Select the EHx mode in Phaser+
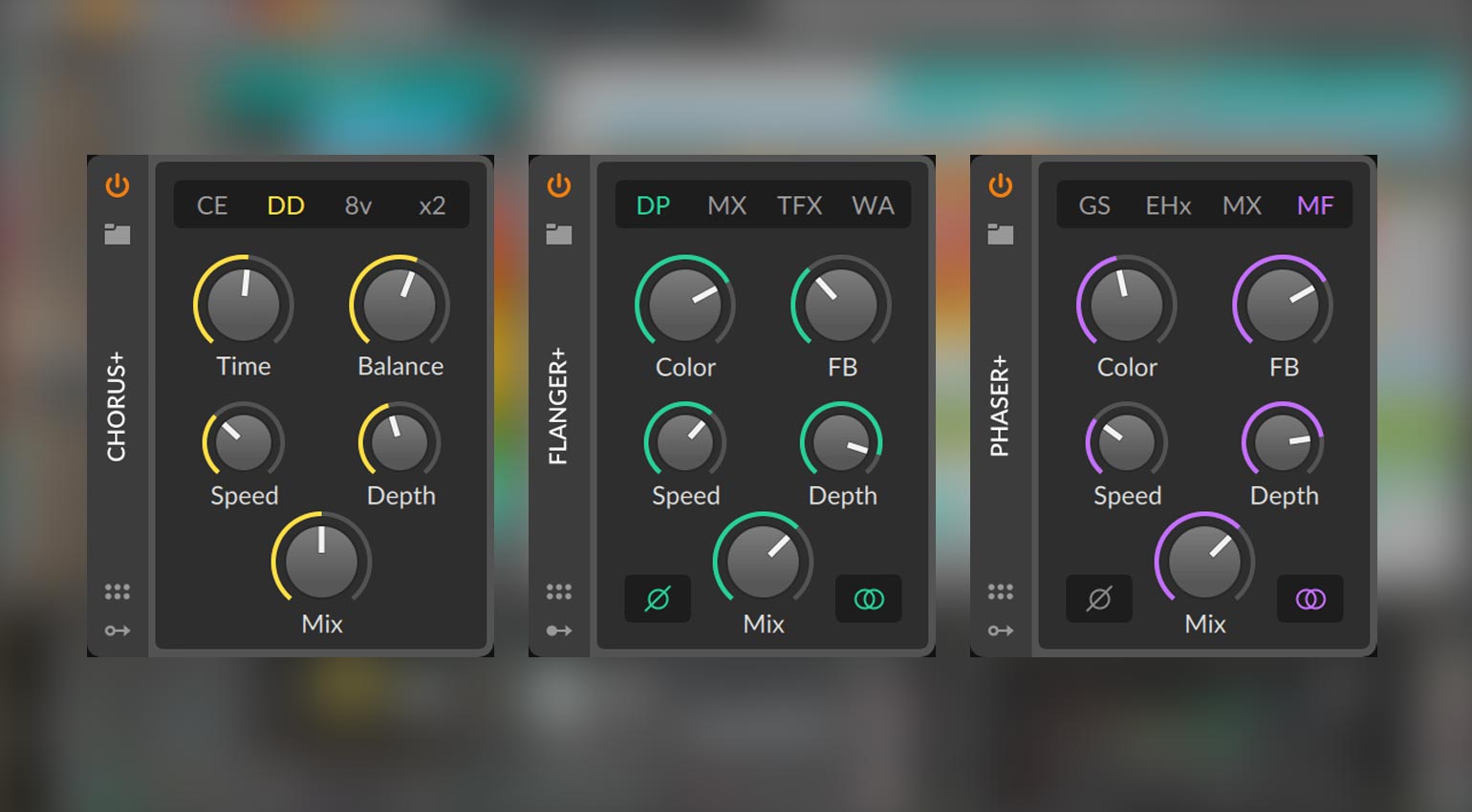1472x812 pixels. 1168,205
